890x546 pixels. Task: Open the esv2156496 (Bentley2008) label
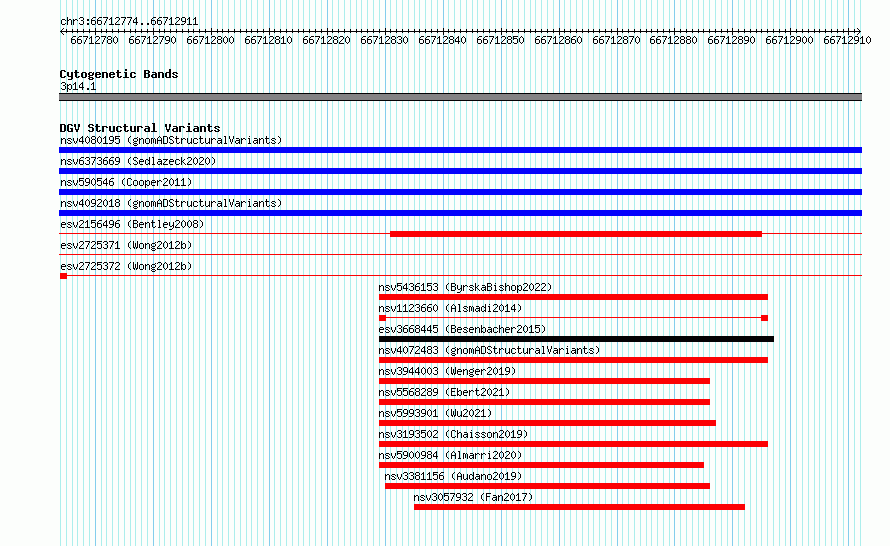pyautogui.click(x=132, y=224)
